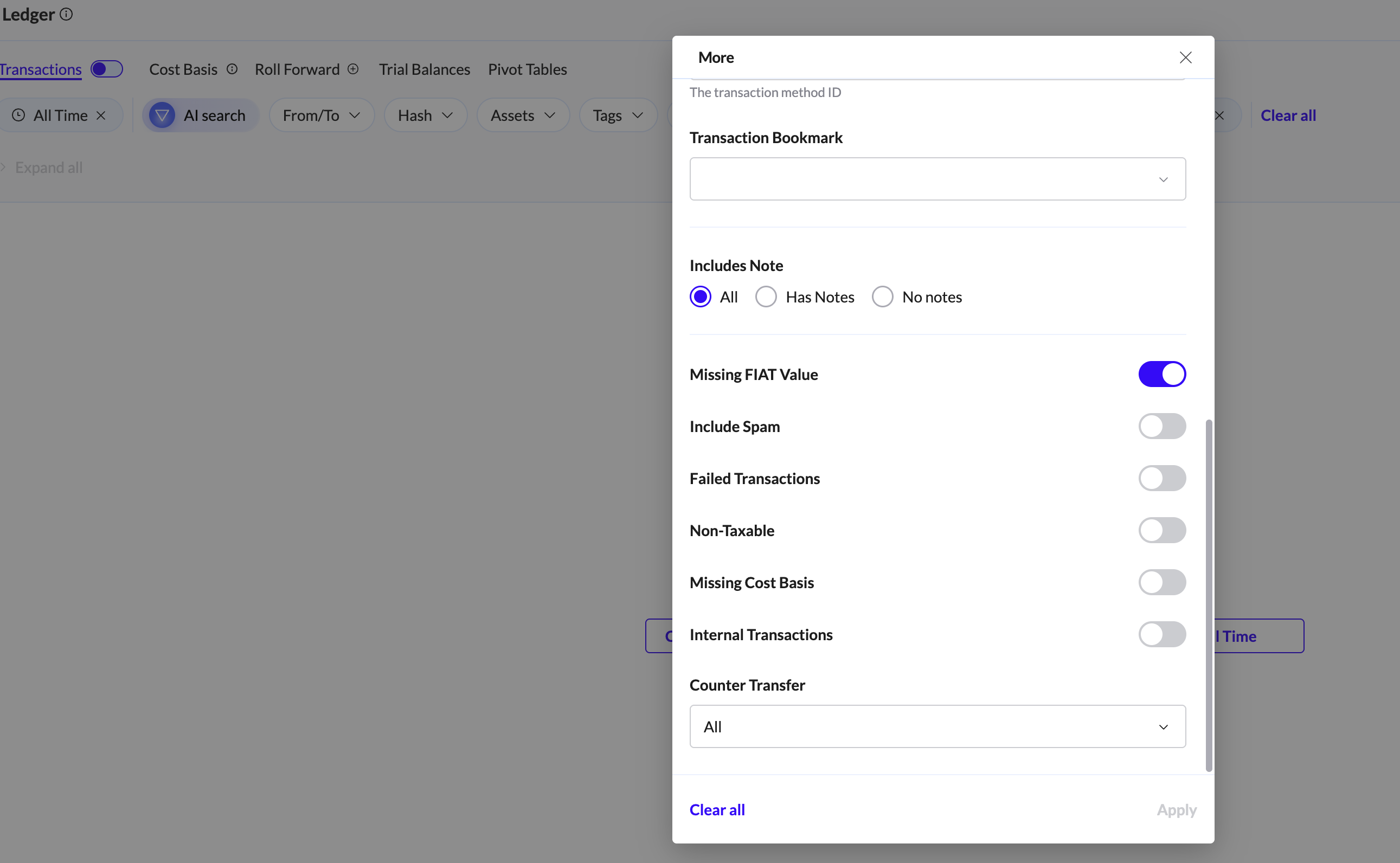Switch to the Cost Basis tab

coord(183,69)
